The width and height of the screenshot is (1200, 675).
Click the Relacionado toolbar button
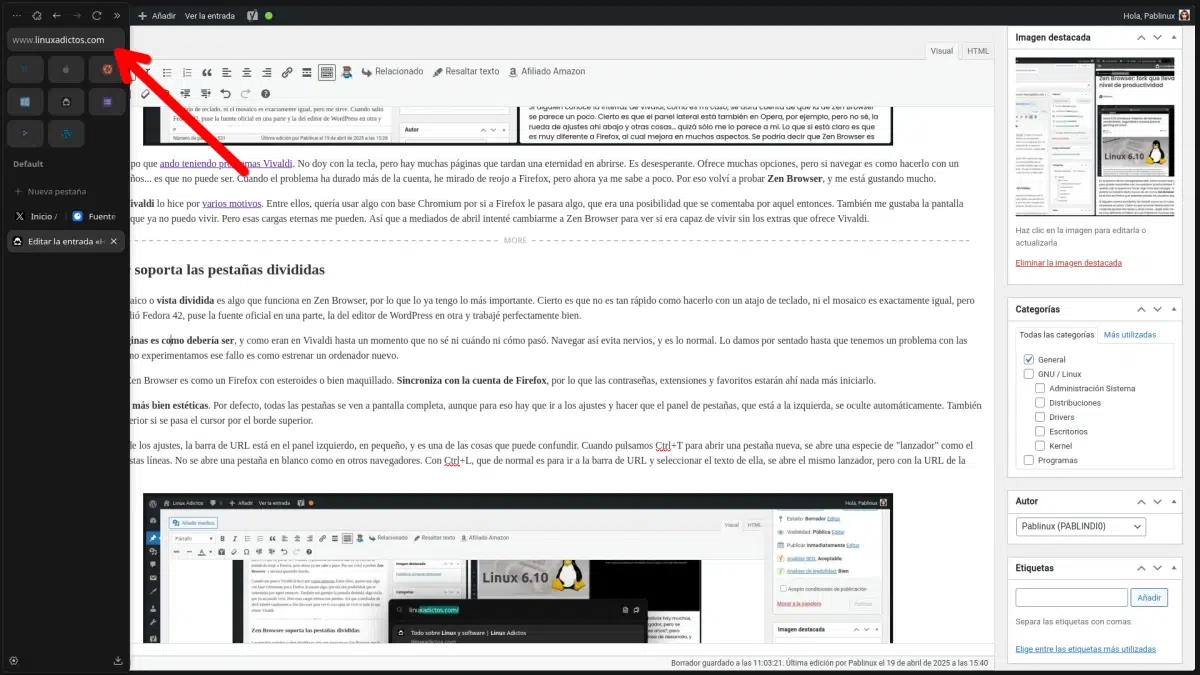click(392, 72)
